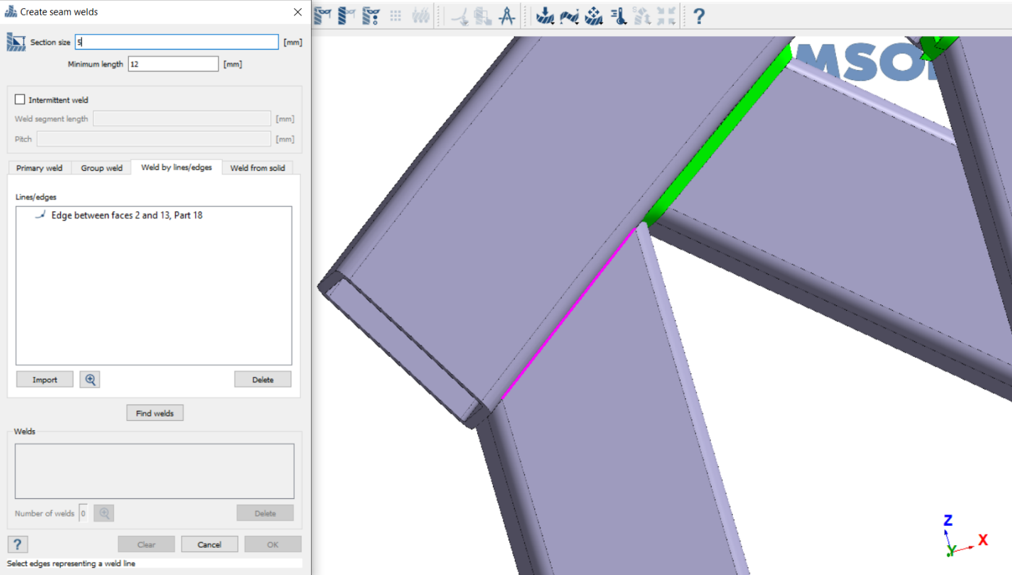This screenshot has width=1012, height=575.
Task: Select the Weld from solid tab
Action: click(257, 168)
